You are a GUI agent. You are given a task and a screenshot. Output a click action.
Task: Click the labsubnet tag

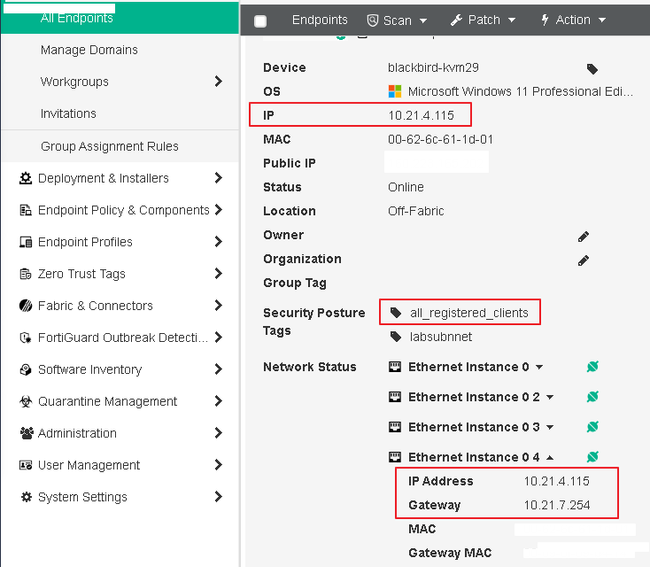point(438,337)
